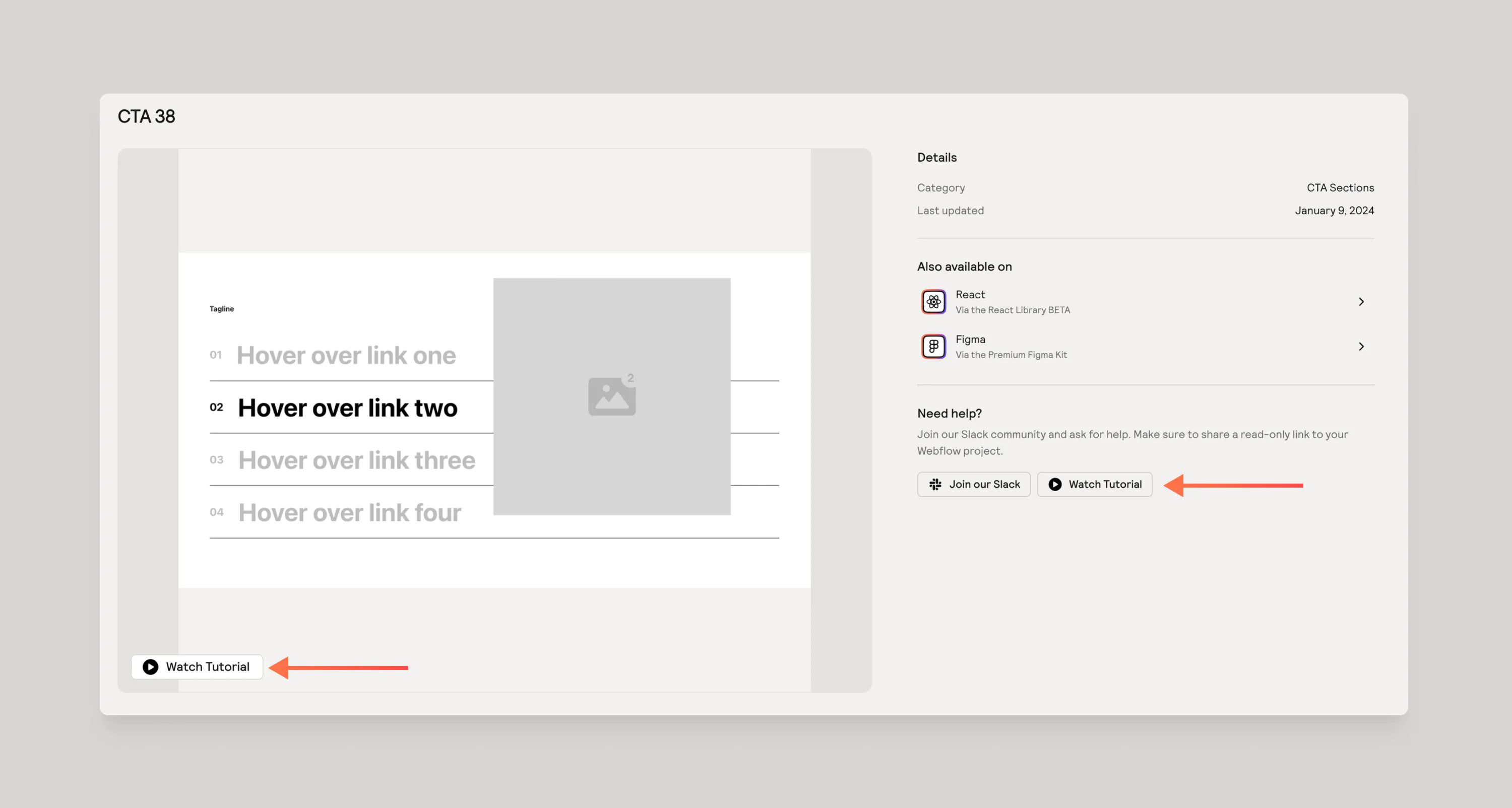Viewport: 1512px width, 808px height.
Task: Click the 'Details' heading
Action: point(937,157)
